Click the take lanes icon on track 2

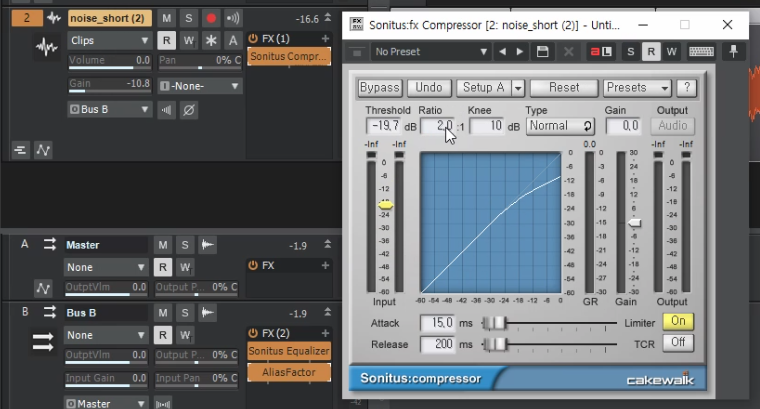click(x=20, y=150)
